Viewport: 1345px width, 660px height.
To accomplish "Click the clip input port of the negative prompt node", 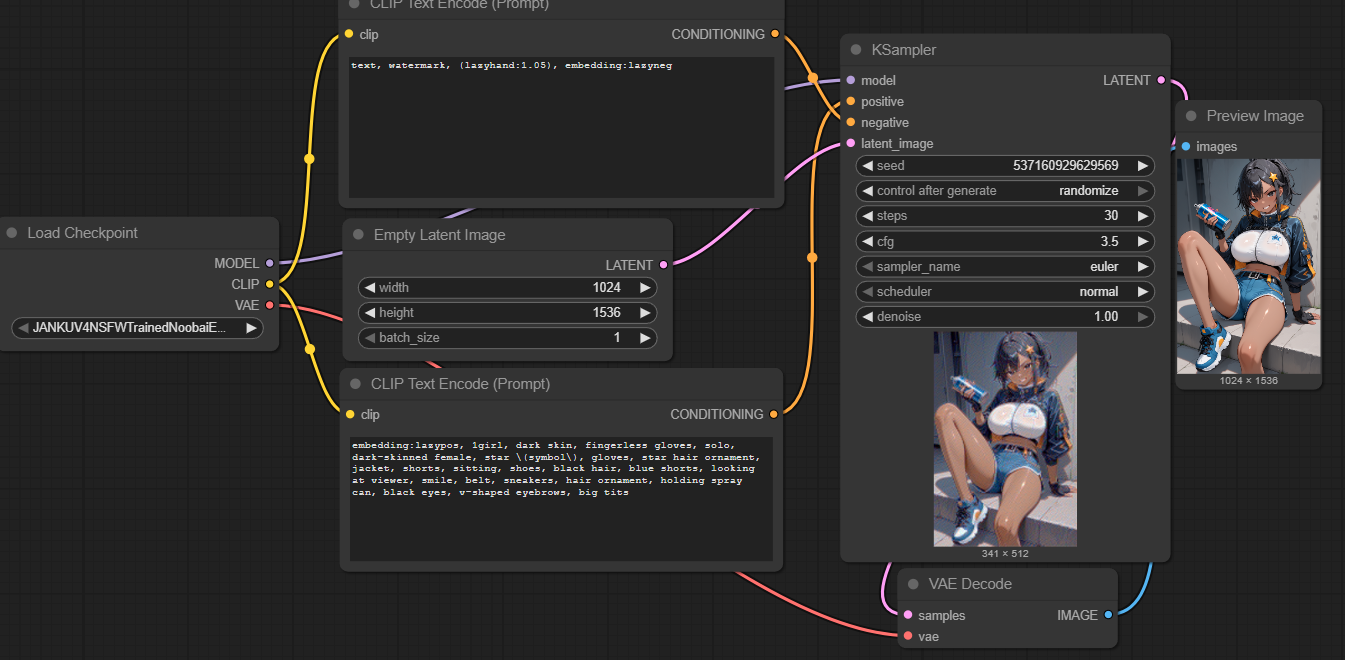I will coord(349,34).
